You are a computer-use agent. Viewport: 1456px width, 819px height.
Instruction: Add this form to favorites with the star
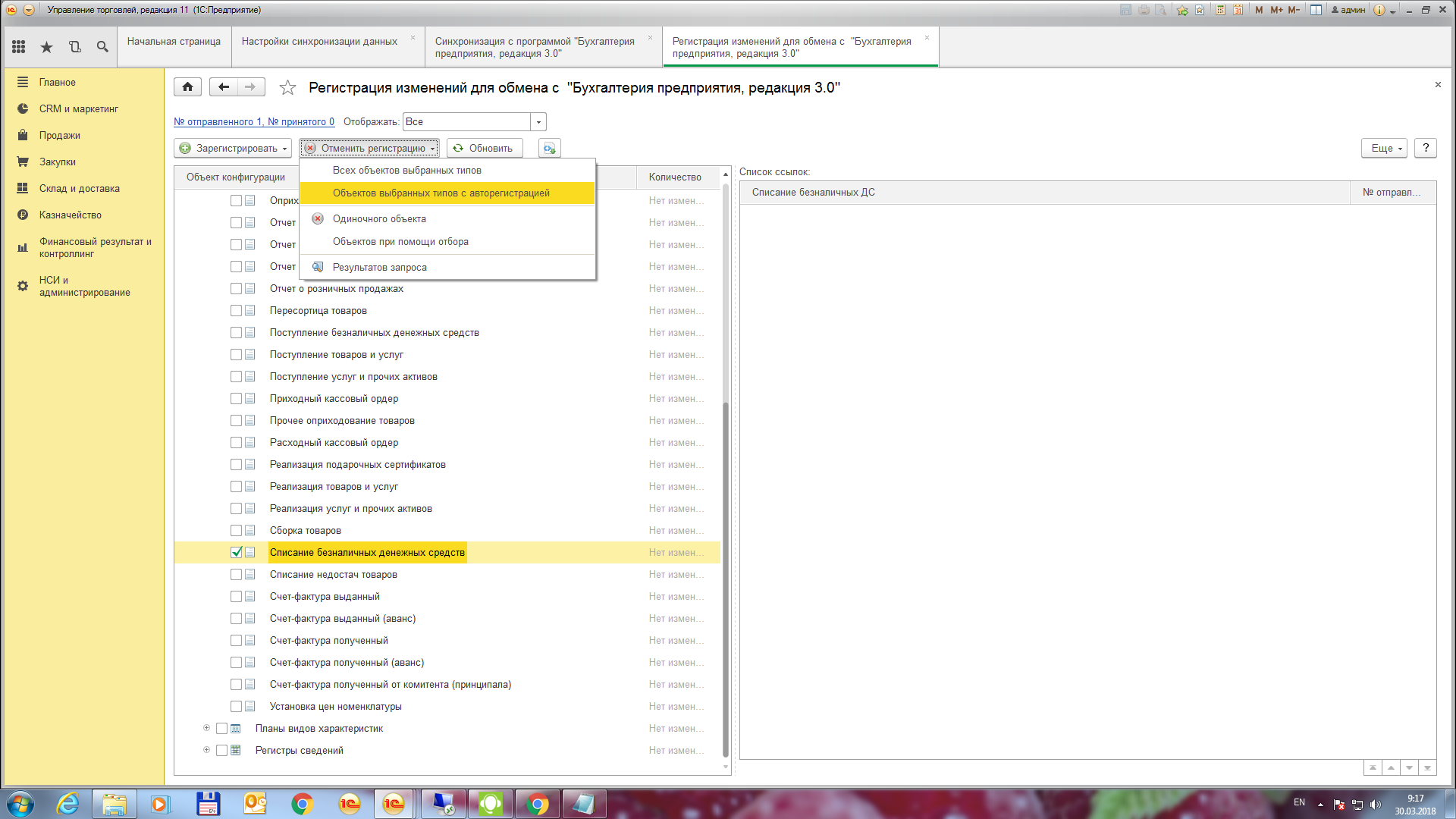pos(287,88)
